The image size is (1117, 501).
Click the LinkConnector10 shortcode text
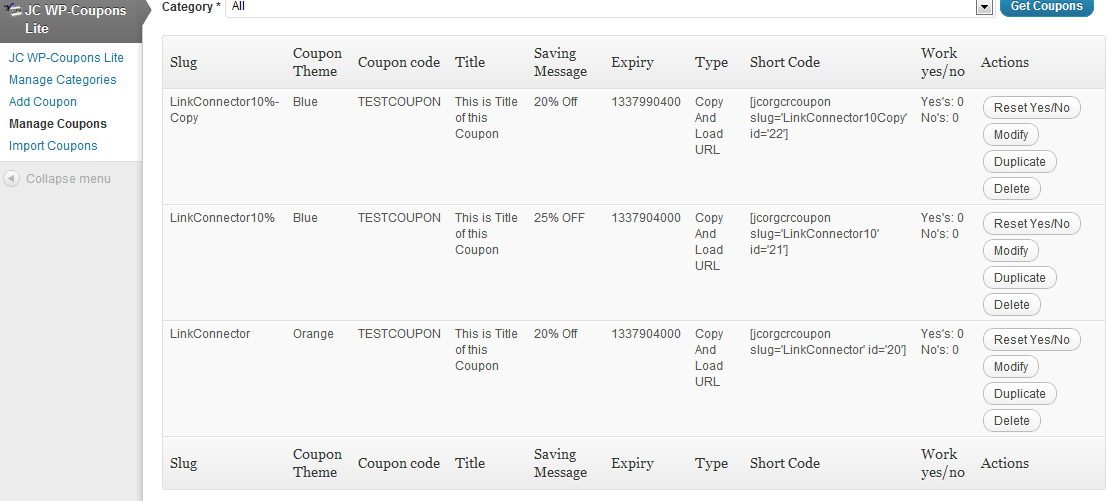click(x=814, y=234)
